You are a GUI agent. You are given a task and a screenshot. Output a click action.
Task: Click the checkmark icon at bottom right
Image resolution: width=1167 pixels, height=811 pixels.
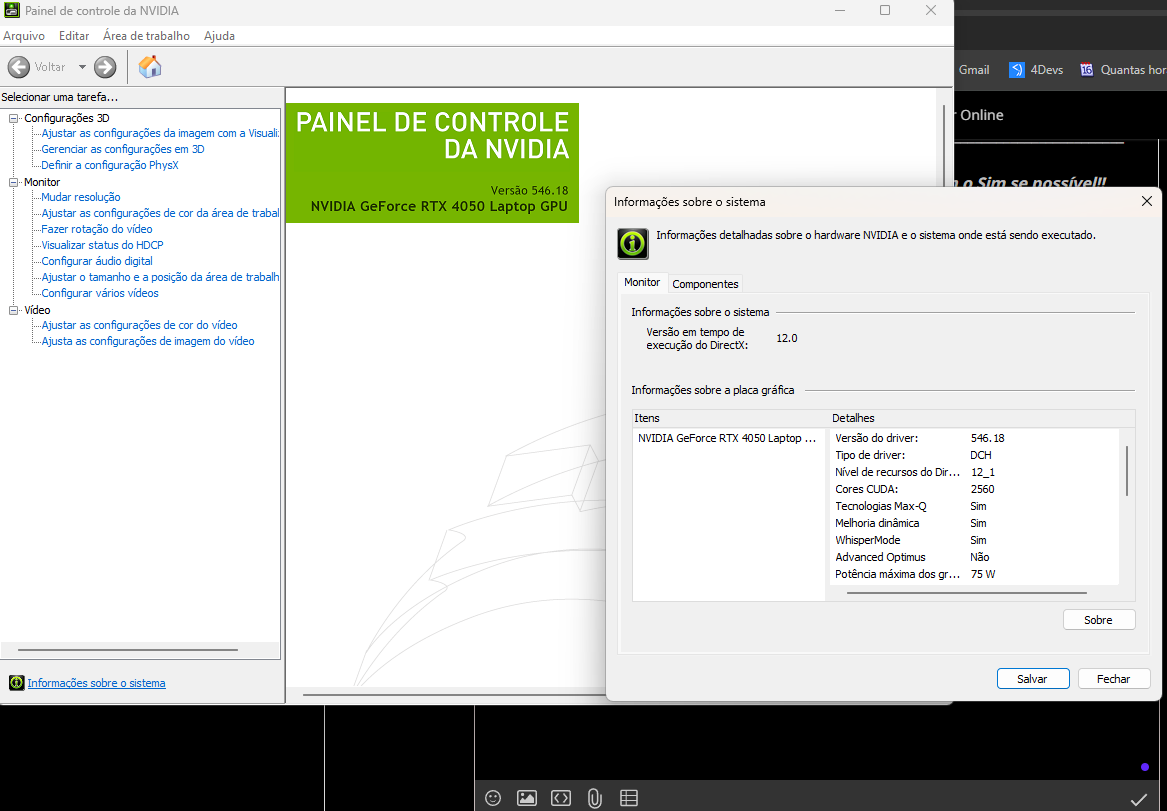pos(1139,799)
